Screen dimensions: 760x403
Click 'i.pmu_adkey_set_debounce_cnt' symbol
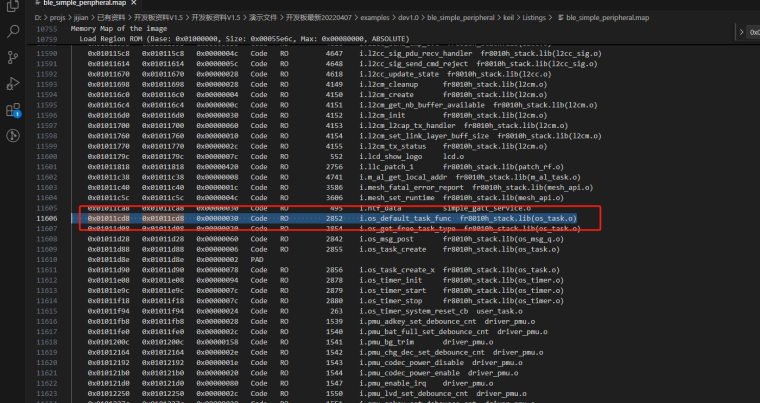coord(418,322)
